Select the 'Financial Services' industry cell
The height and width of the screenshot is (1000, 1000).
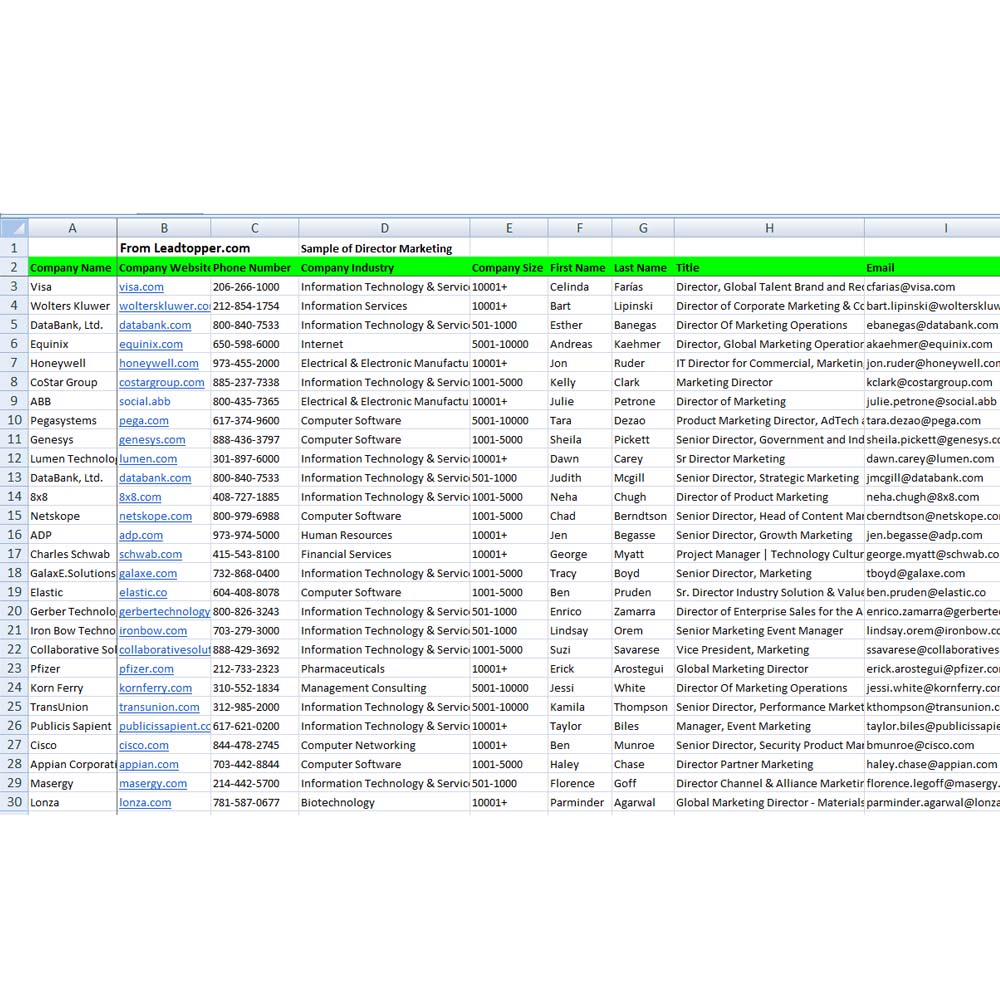pos(385,554)
